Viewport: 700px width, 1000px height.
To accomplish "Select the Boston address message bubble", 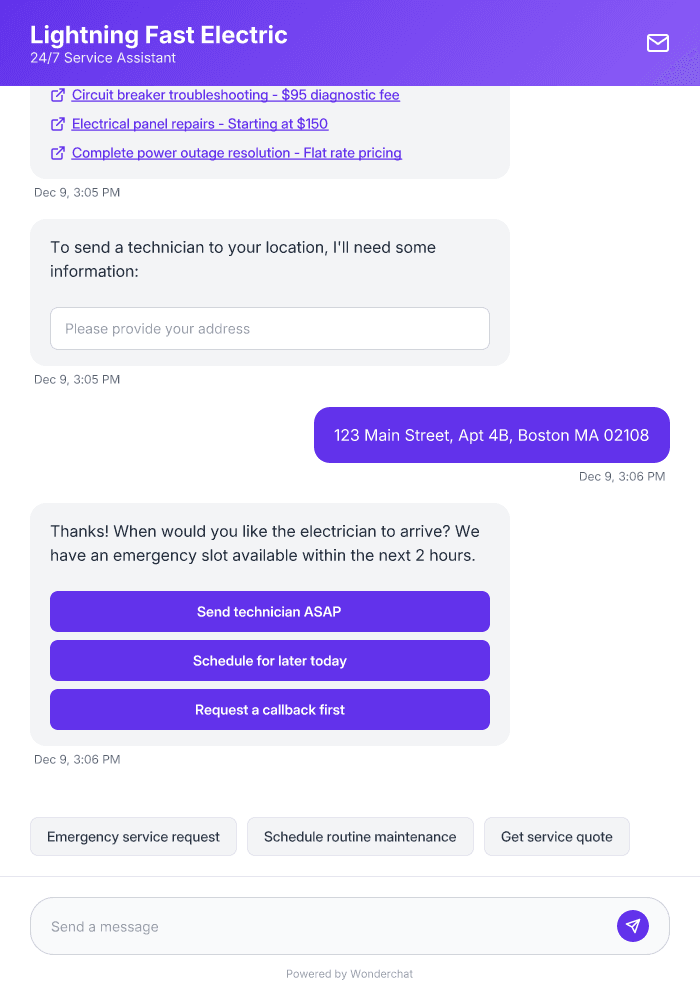I will 491,435.
